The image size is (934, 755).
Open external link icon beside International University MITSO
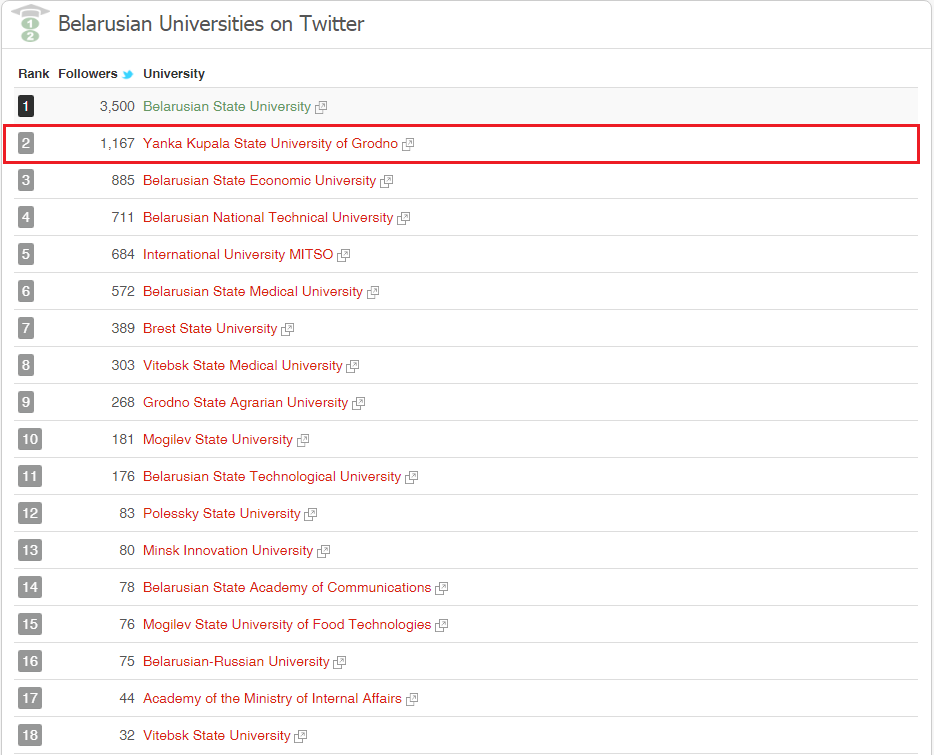click(x=344, y=255)
